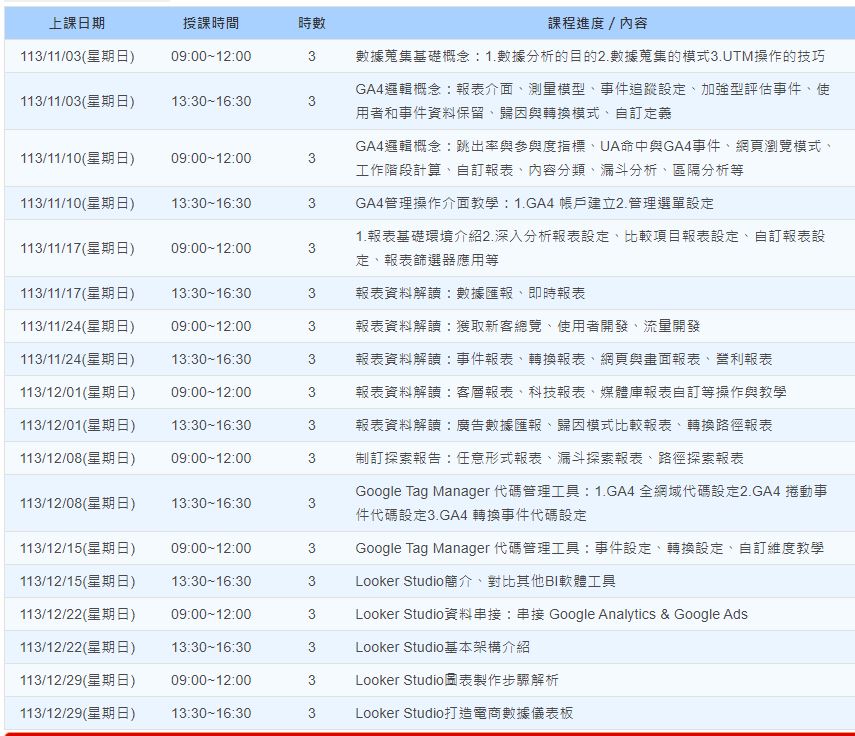Screen dimensions: 855x736
Task: Select the 113/11/24 date in the 09:00~12:00 row
Action: (x=77, y=326)
